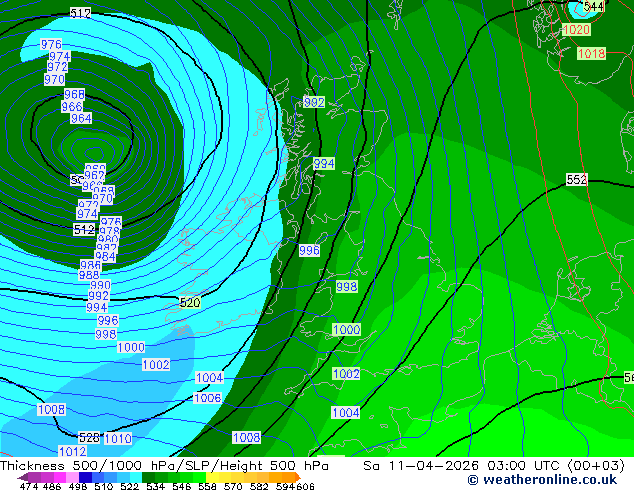Viewport: 634px width, 490px height.
Task: Click the 1006 isobar label
Action: (x=208, y=398)
